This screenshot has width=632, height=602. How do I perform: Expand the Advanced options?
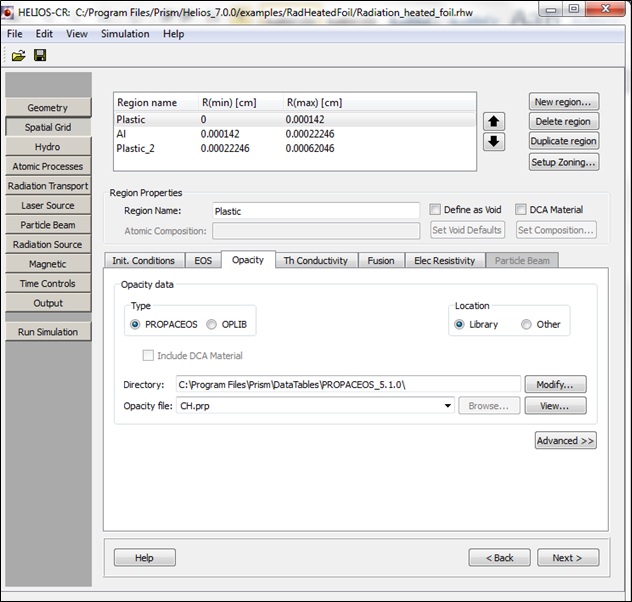(565, 440)
